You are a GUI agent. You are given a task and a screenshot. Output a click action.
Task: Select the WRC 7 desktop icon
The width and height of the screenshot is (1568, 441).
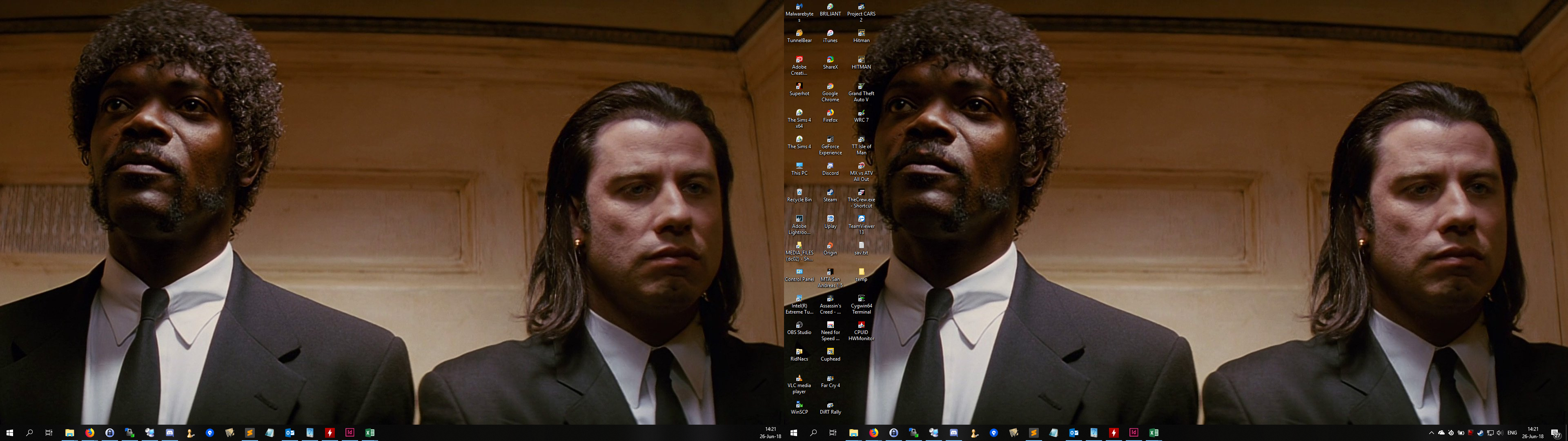pos(861,116)
